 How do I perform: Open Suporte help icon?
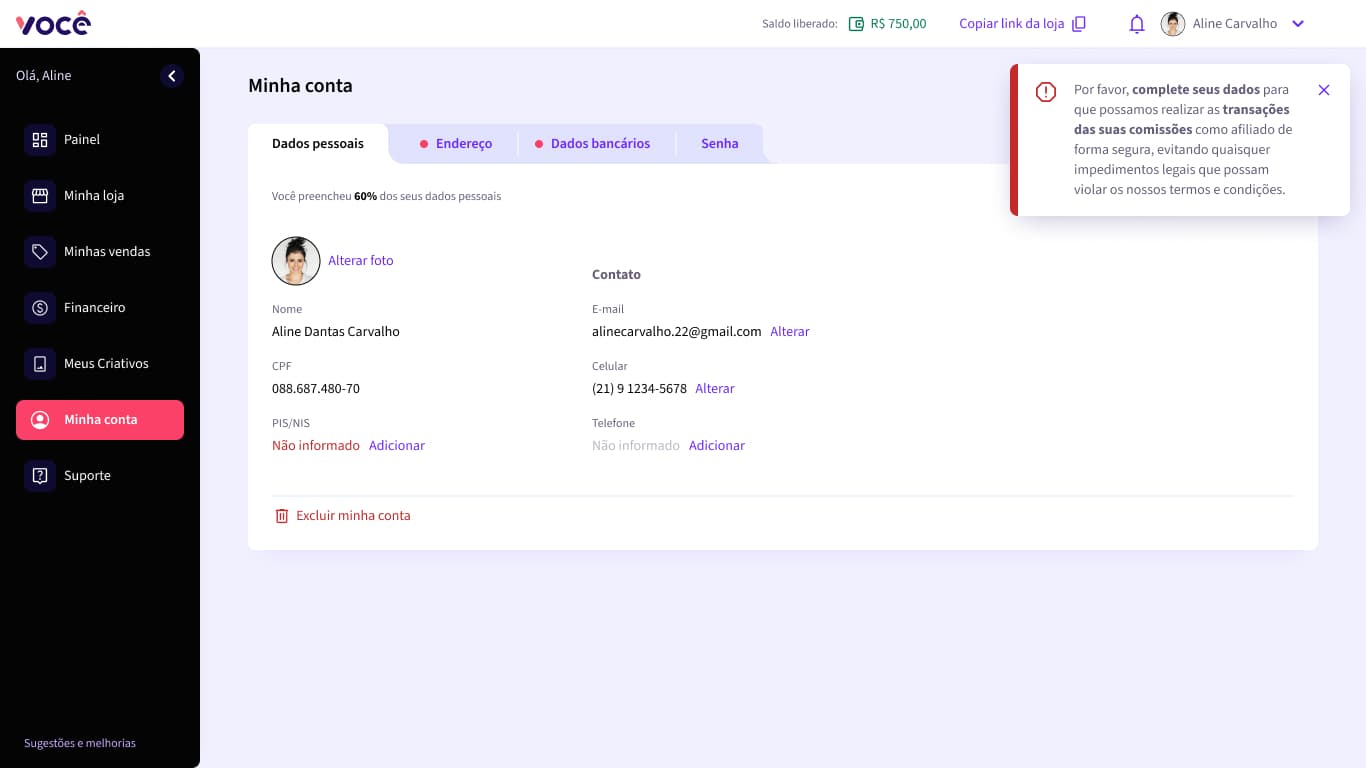point(40,476)
